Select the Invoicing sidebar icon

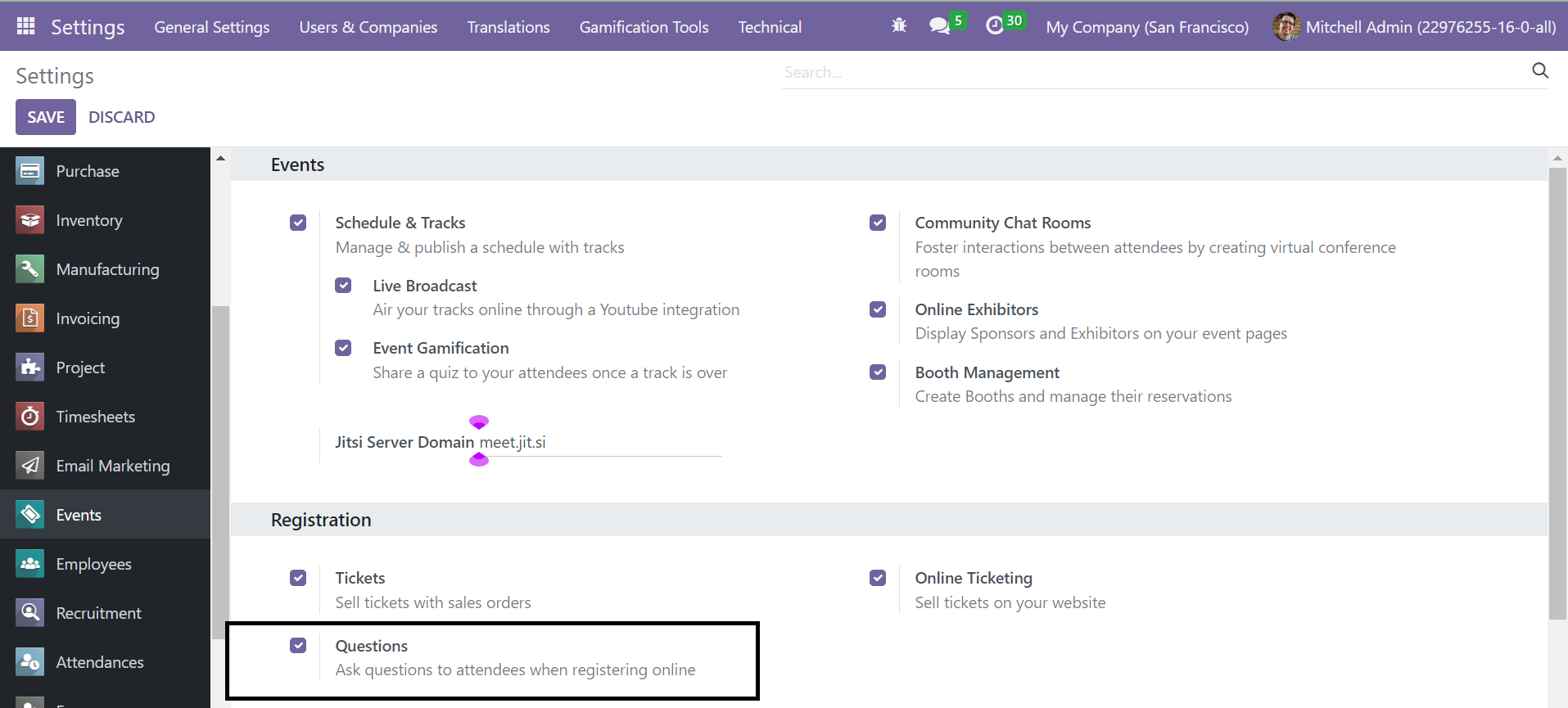pyautogui.click(x=30, y=318)
